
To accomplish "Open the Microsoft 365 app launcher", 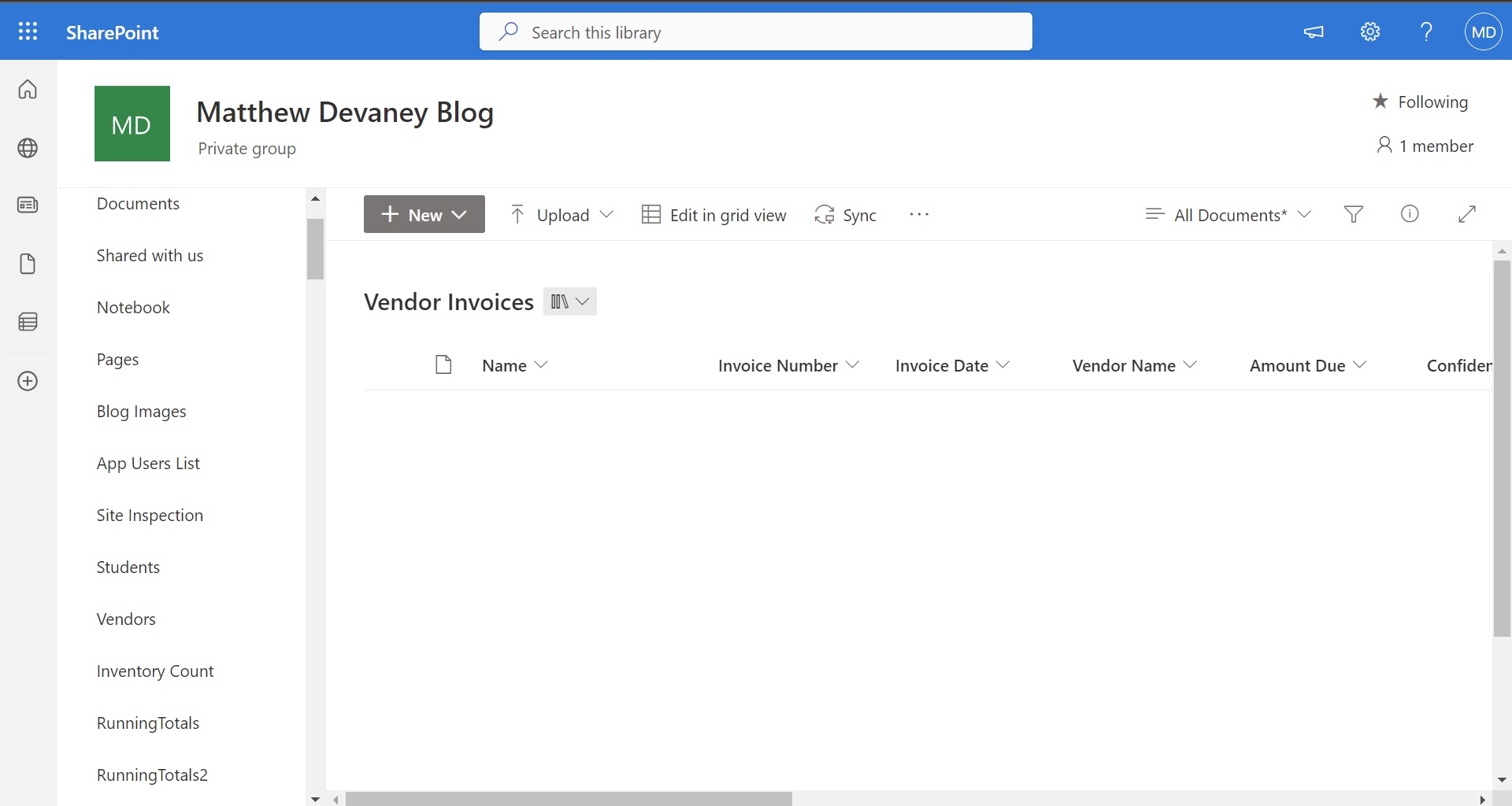I will tap(28, 31).
